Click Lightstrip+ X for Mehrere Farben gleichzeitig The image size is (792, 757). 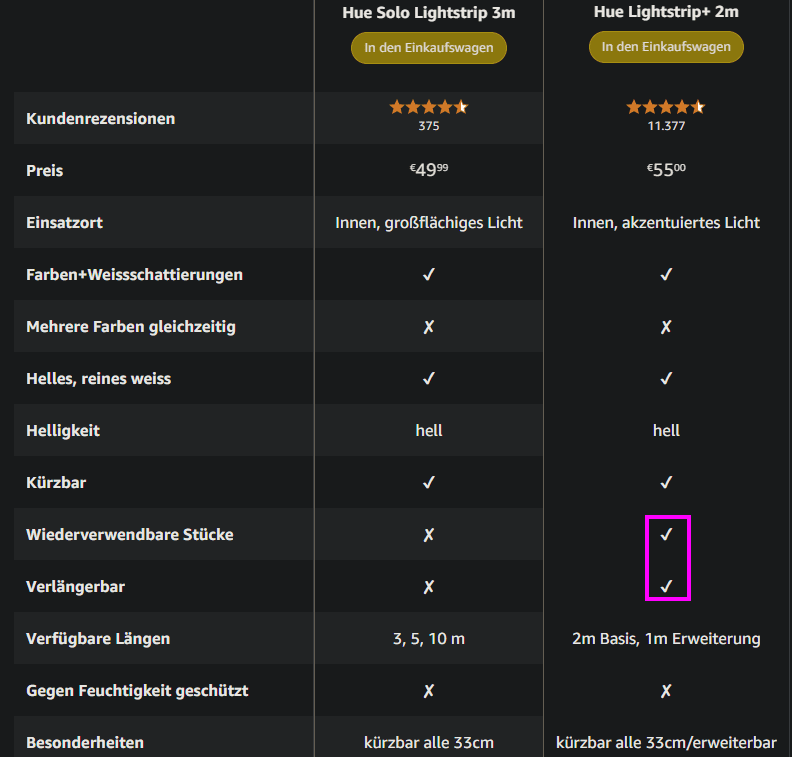pyautogui.click(x=666, y=327)
